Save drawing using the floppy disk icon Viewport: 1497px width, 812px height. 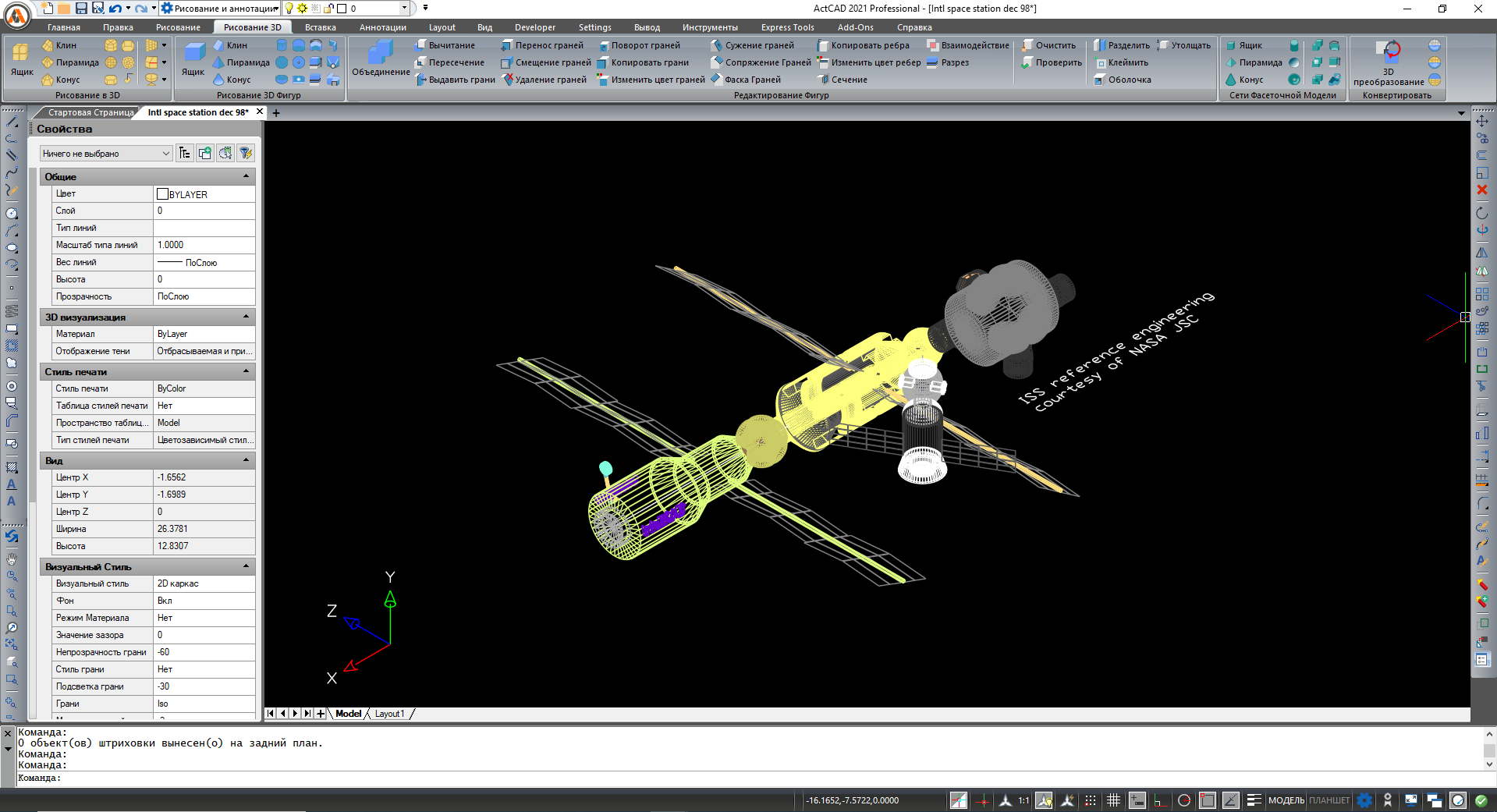[x=81, y=9]
